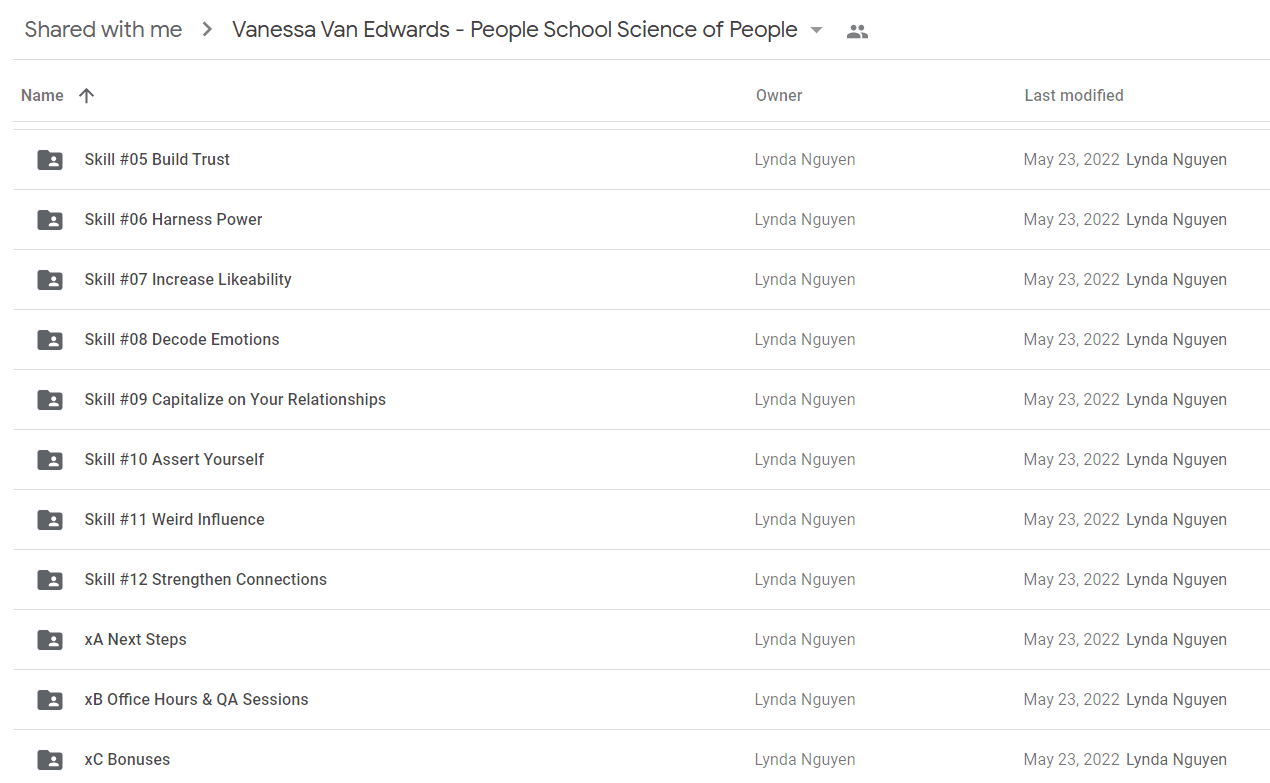Go back to Shared with me
Viewport: 1270px width, 783px height.
pyautogui.click(x=103, y=30)
